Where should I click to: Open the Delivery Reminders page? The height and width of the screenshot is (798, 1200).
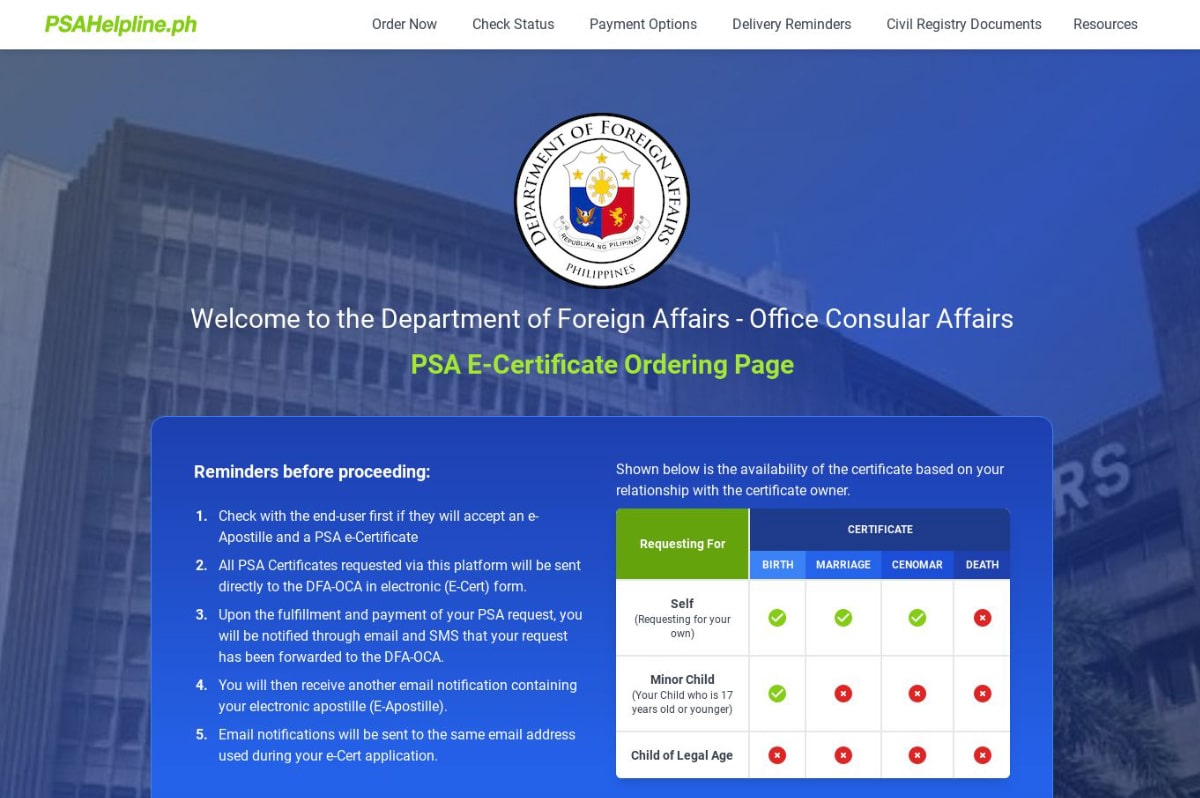pos(791,24)
